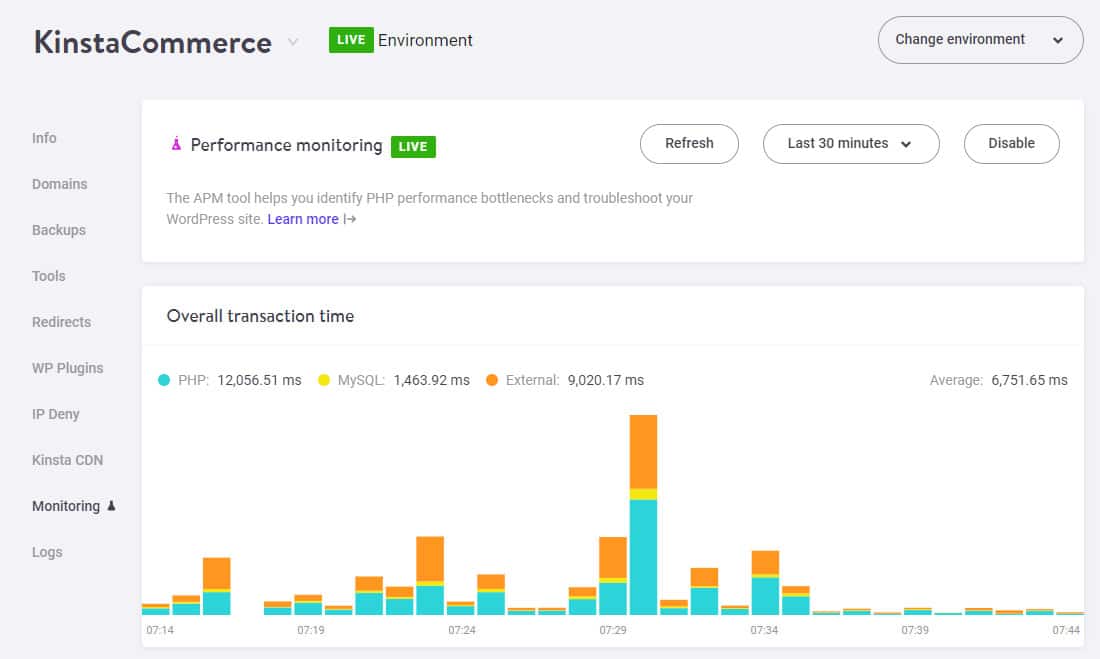Click the Refresh button
Image resolution: width=1100 pixels, height=659 pixels.
[689, 143]
